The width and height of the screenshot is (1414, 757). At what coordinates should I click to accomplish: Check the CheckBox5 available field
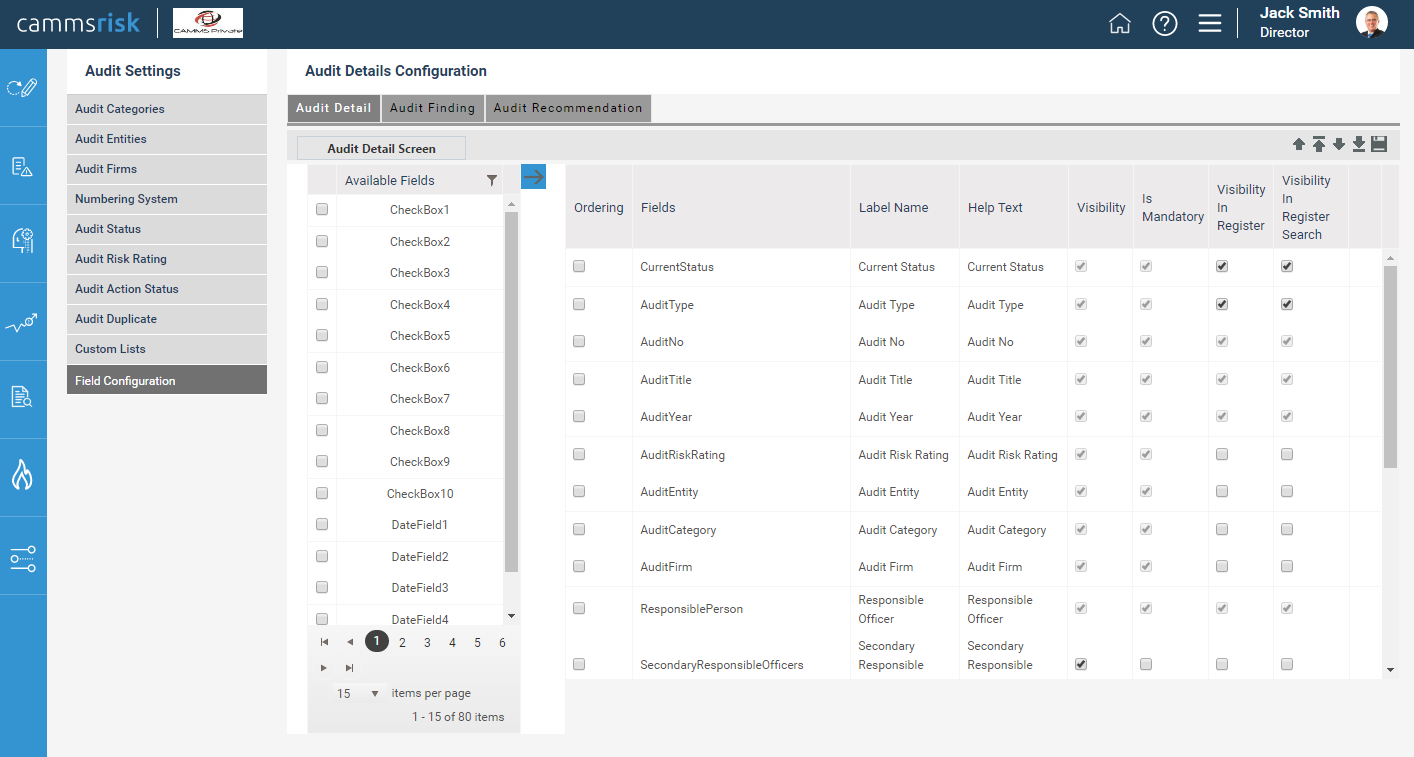(x=322, y=336)
